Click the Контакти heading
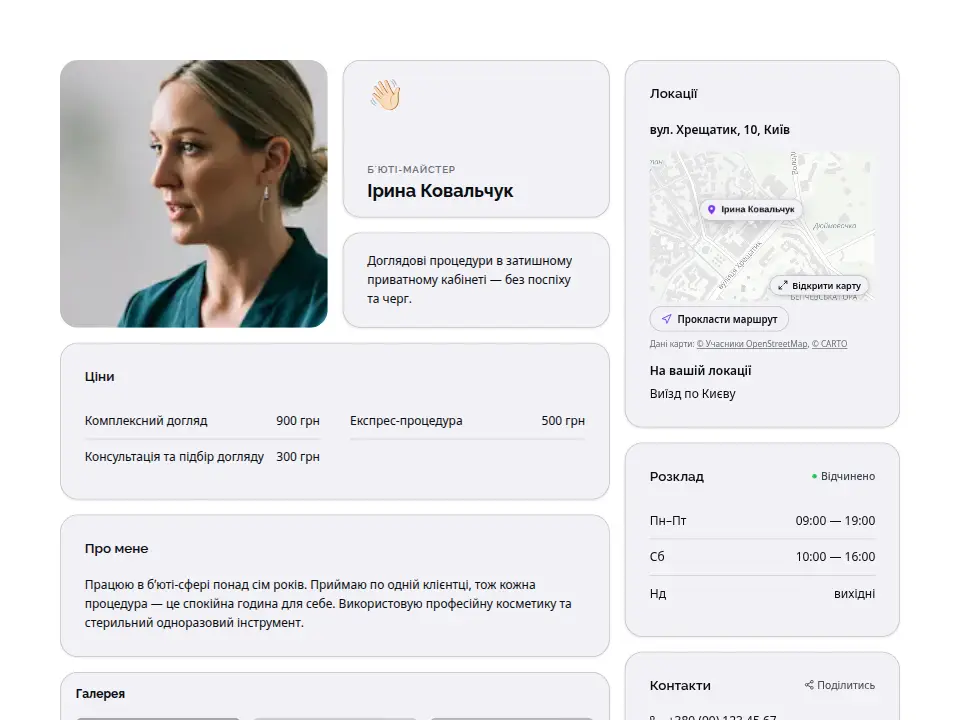 click(x=680, y=686)
